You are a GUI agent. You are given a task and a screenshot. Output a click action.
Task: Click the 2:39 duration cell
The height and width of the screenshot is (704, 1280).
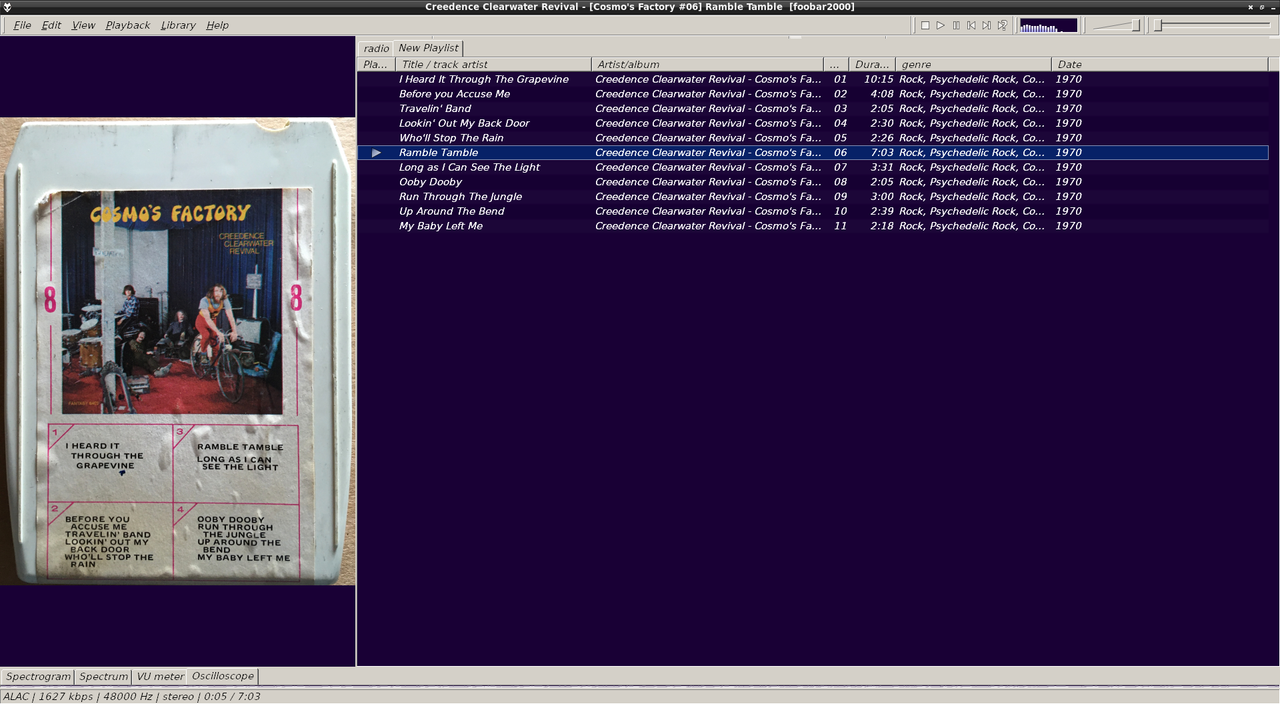(x=881, y=211)
